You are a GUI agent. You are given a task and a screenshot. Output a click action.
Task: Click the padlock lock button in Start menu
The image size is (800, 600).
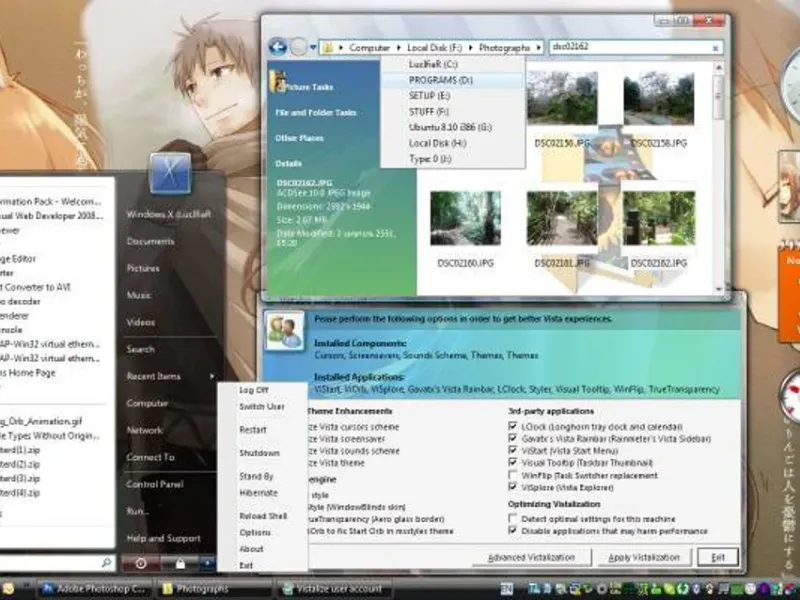(180, 563)
